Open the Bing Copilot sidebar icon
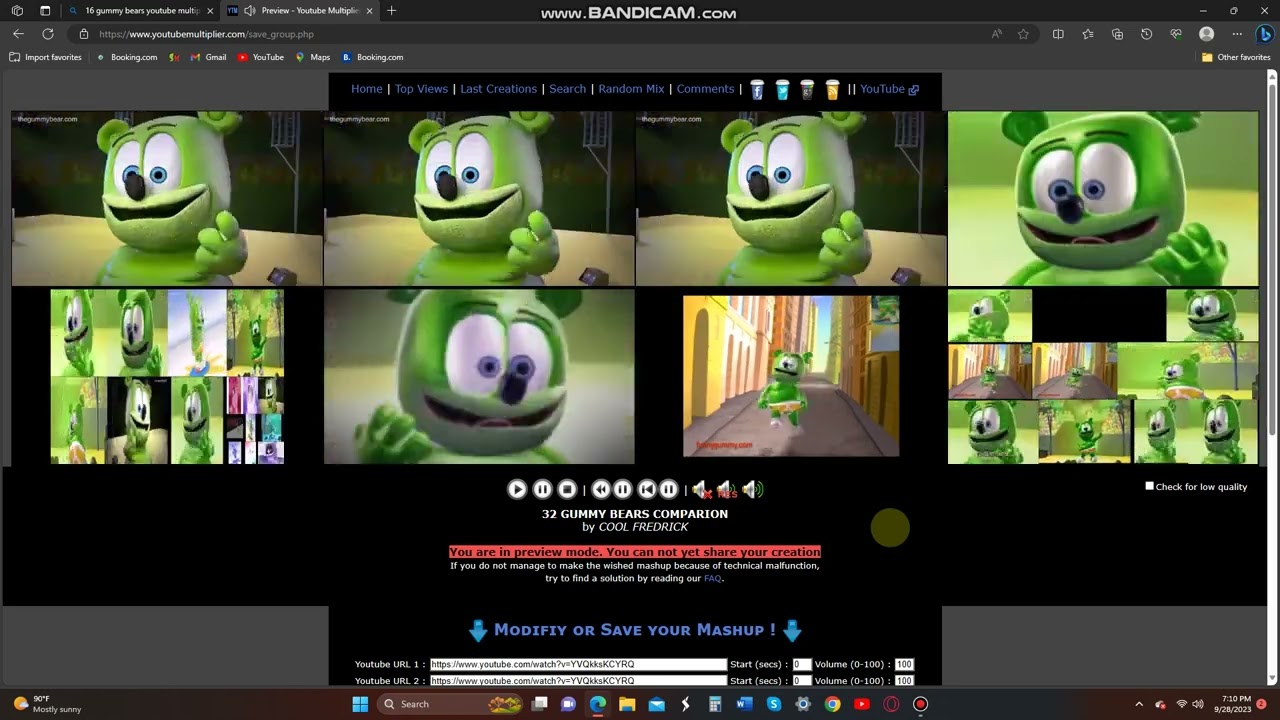Screen dimensions: 1280x720 (1264, 34)
